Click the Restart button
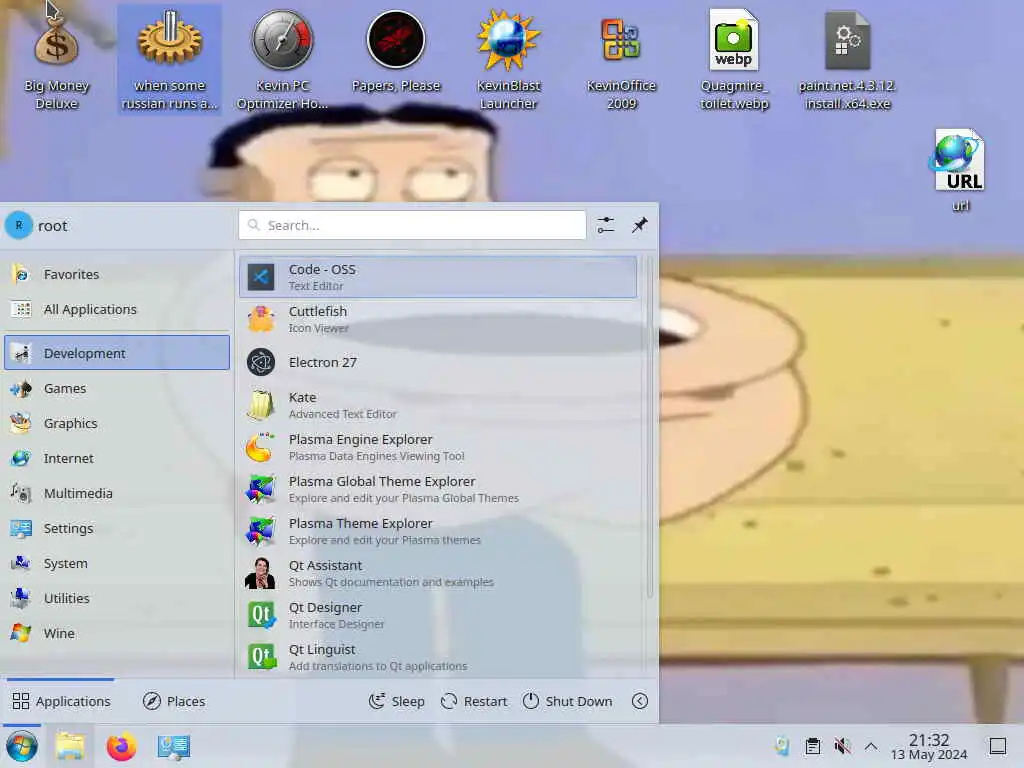1024x768 pixels. point(474,701)
